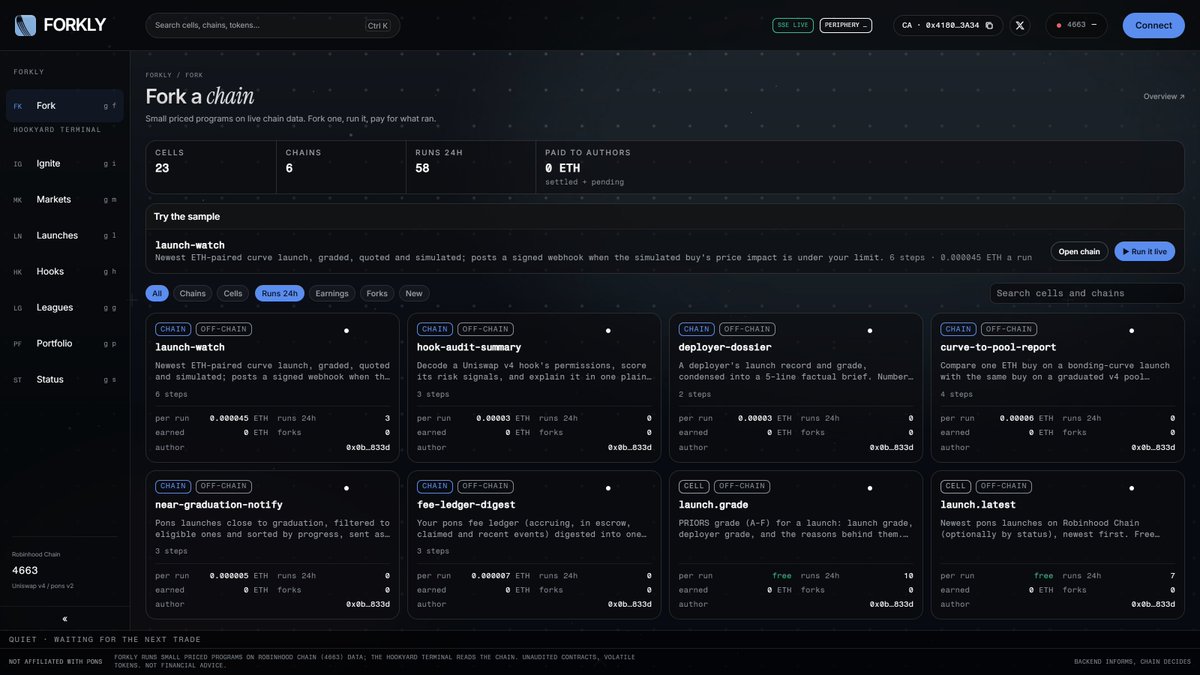This screenshot has width=1200, height=675.
Task: Click the 0.00006 ETH price on curve-to-pool-report
Action: [x=1027, y=419]
